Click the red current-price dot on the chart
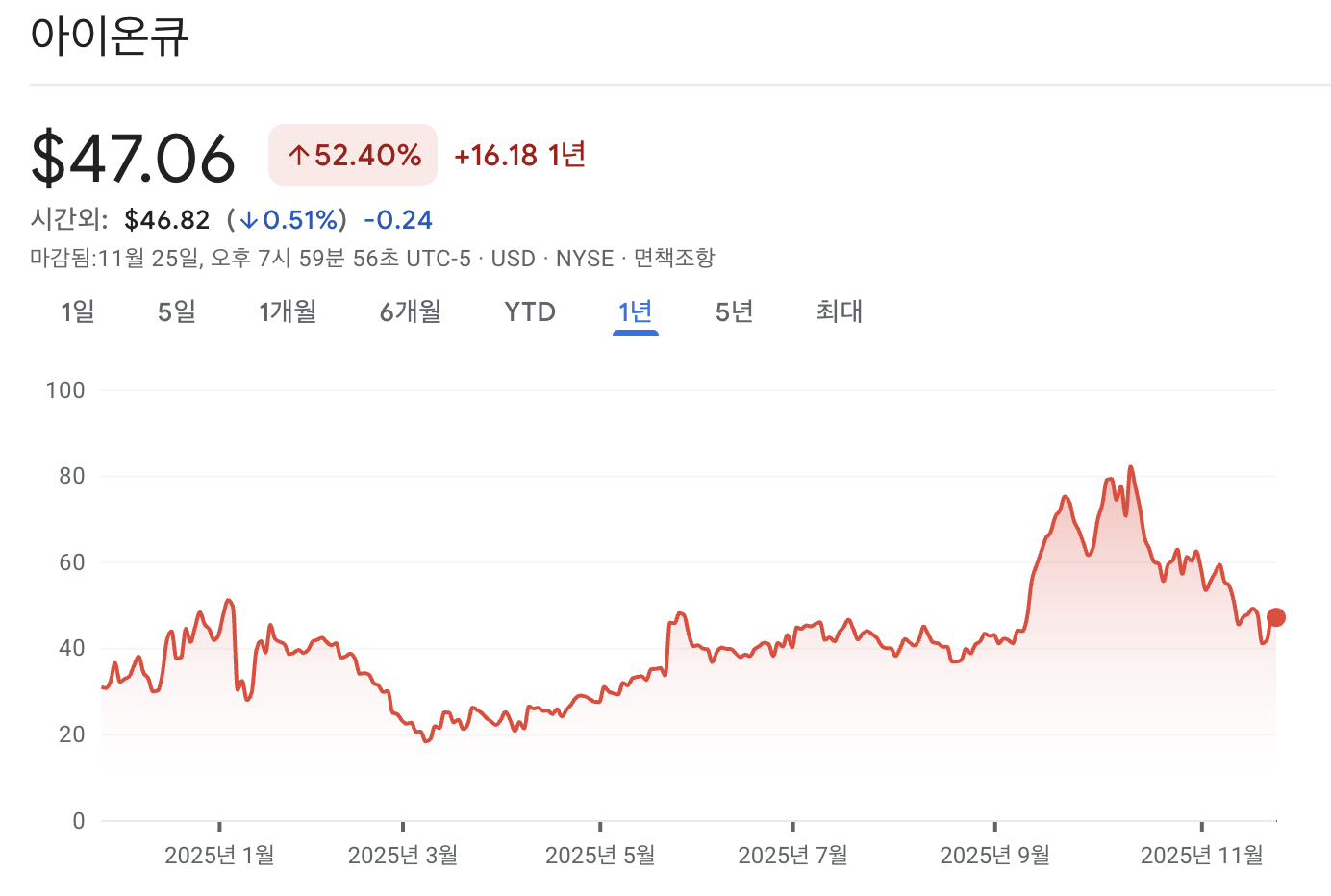Viewport: 1331px width, 896px height. tap(1275, 617)
